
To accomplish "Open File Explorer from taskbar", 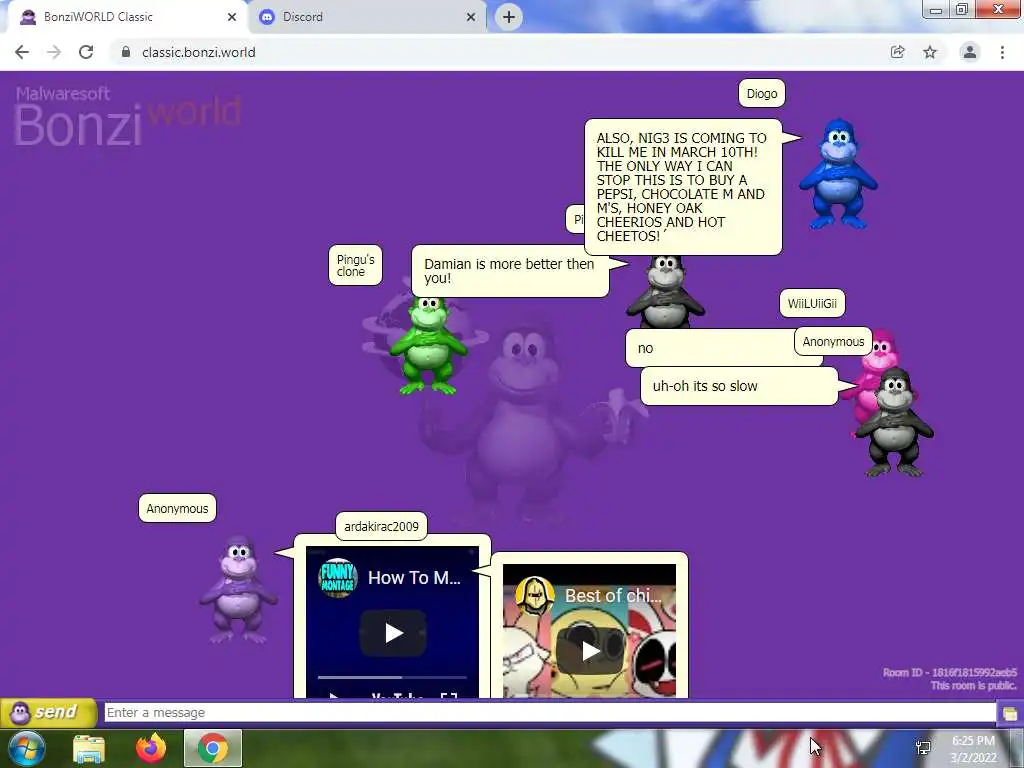I will pos(89,748).
